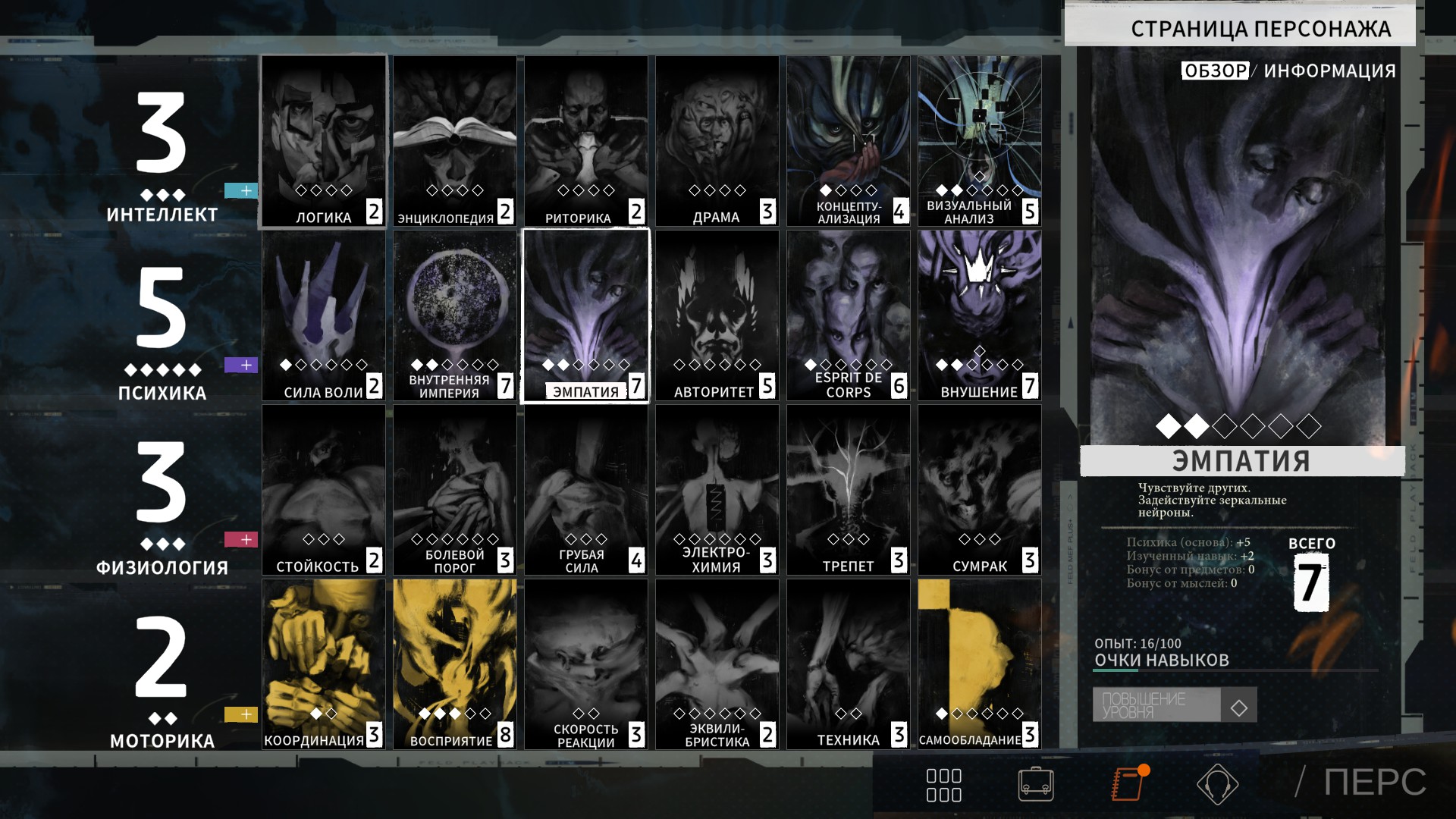Switch to the Обзор tab
Screen dimensions: 1456x819
coord(1215,71)
